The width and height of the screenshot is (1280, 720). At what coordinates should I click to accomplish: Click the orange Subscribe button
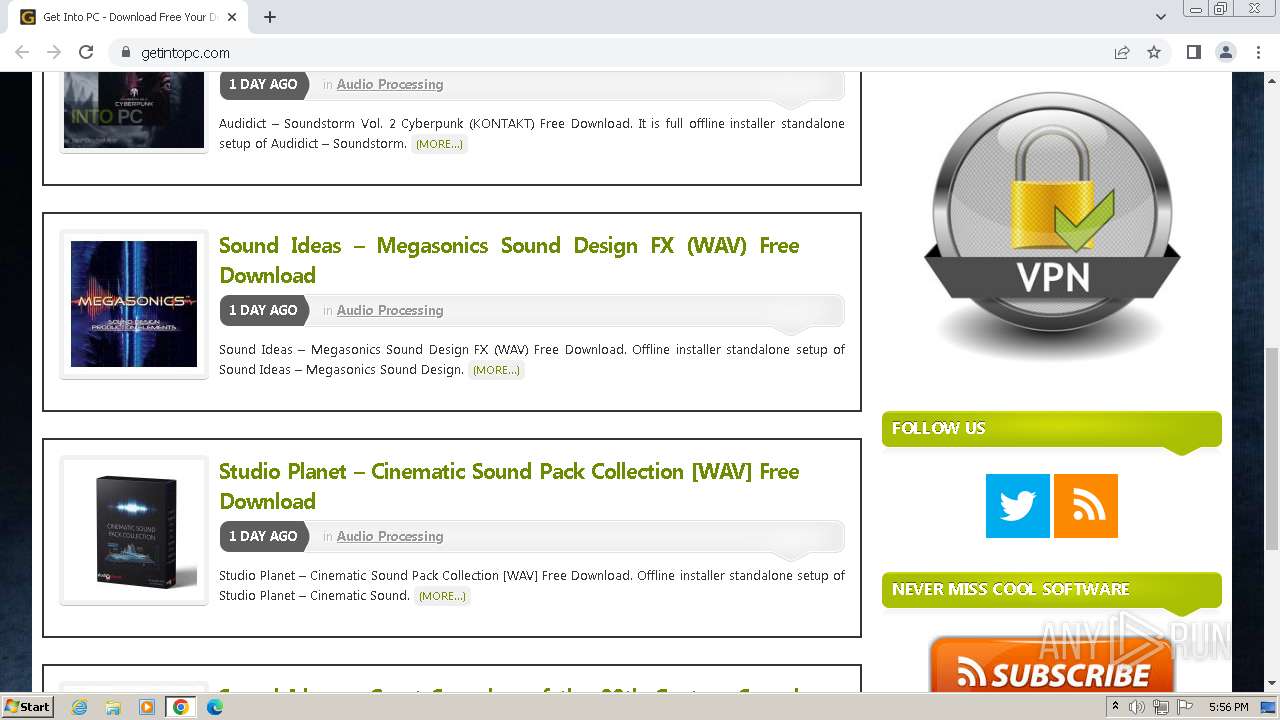pyautogui.click(x=1051, y=666)
